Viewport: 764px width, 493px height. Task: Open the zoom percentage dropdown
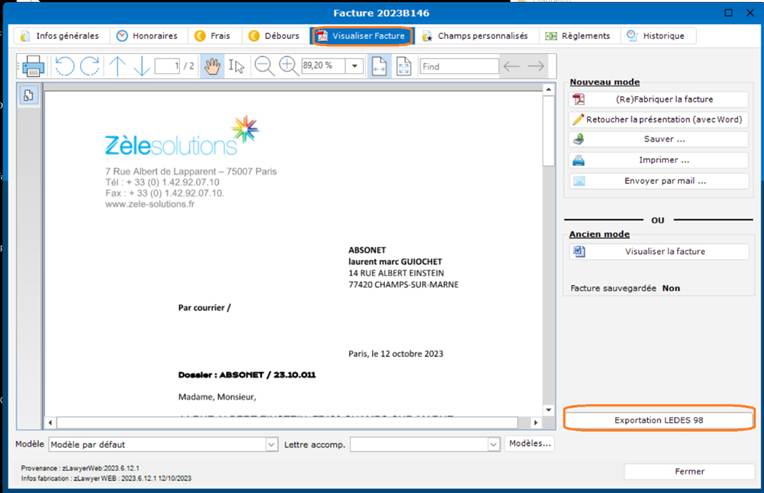click(x=355, y=66)
